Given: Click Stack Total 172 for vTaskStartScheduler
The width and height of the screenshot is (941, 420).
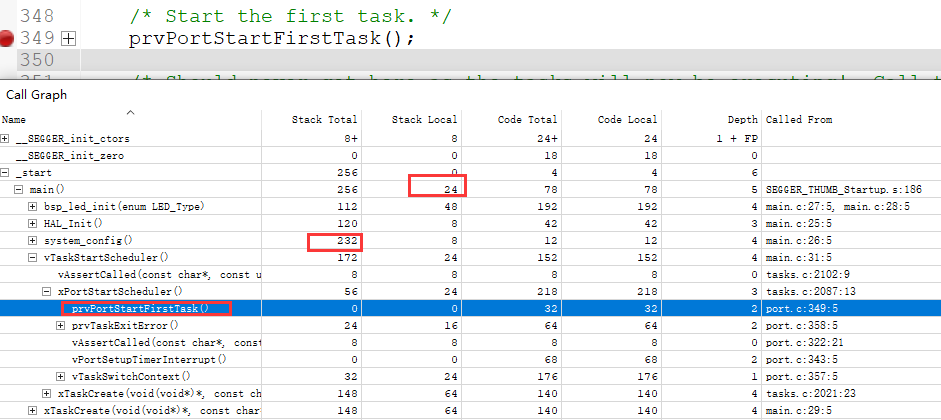Looking at the screenshot, I should coord(347,257).
